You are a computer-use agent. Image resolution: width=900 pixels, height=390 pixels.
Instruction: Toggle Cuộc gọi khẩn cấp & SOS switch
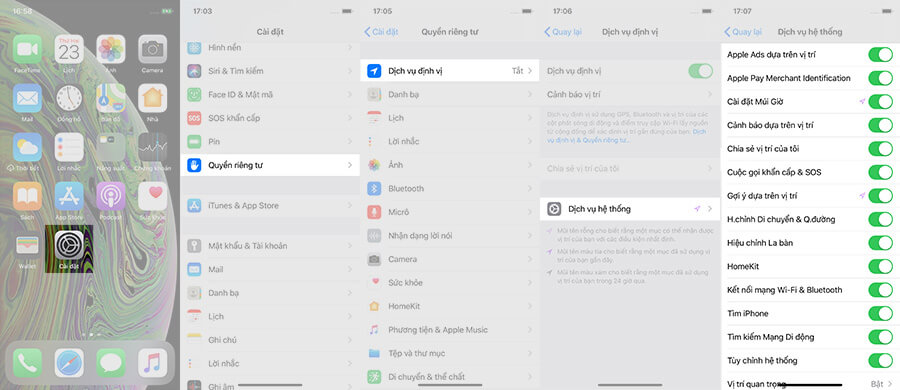[x=880, y=172]
